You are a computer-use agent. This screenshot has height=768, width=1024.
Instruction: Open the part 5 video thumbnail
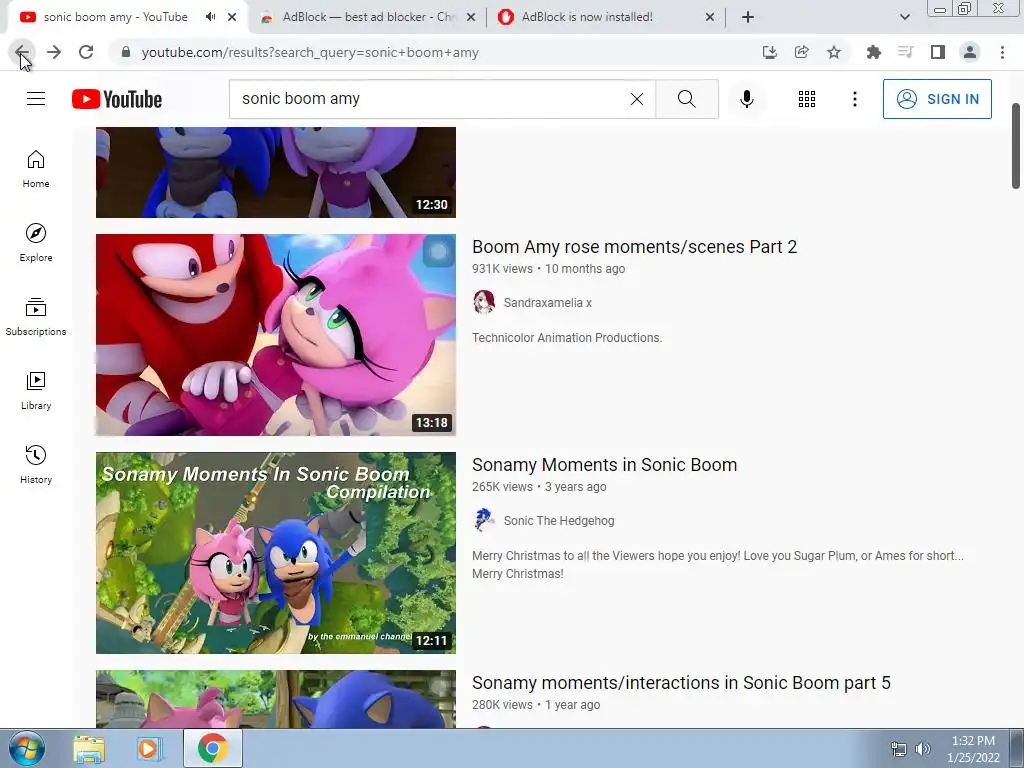pos(276,699)
